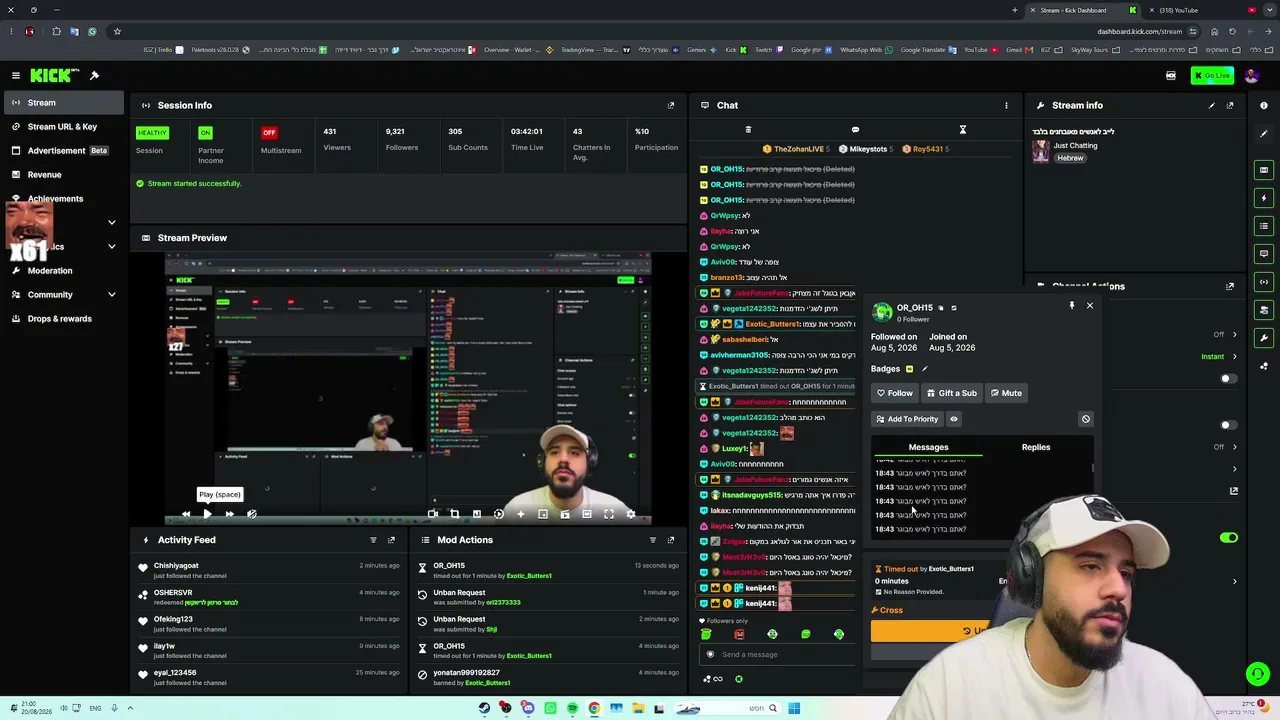Screen dimensions: 1280x720
Task: Toggle the second grey Channel Actions switch
Action: coord(1228,425)
